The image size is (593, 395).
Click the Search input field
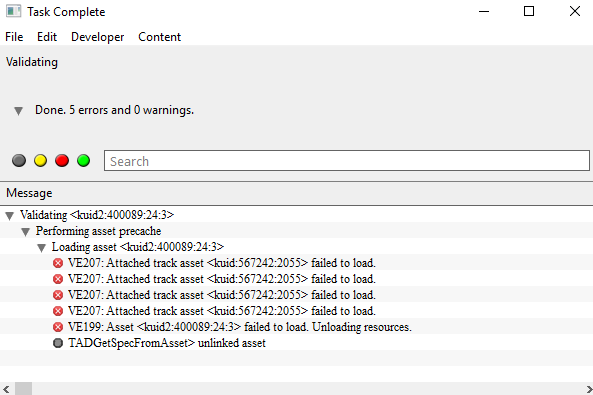point(347,161)
